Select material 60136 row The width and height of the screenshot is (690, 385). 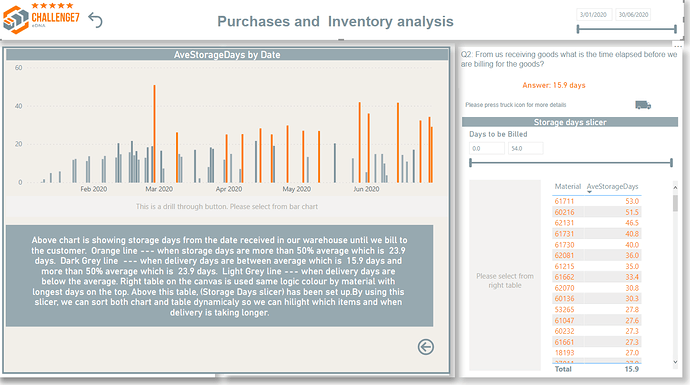tap(596, 298)
